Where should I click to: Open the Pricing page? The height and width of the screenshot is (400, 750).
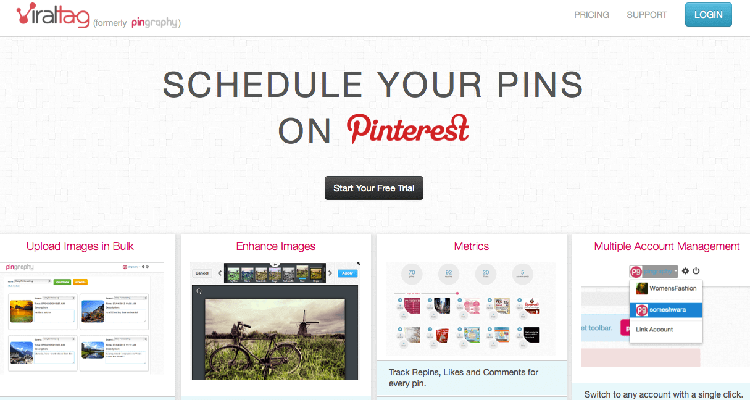tap(592, 15)
